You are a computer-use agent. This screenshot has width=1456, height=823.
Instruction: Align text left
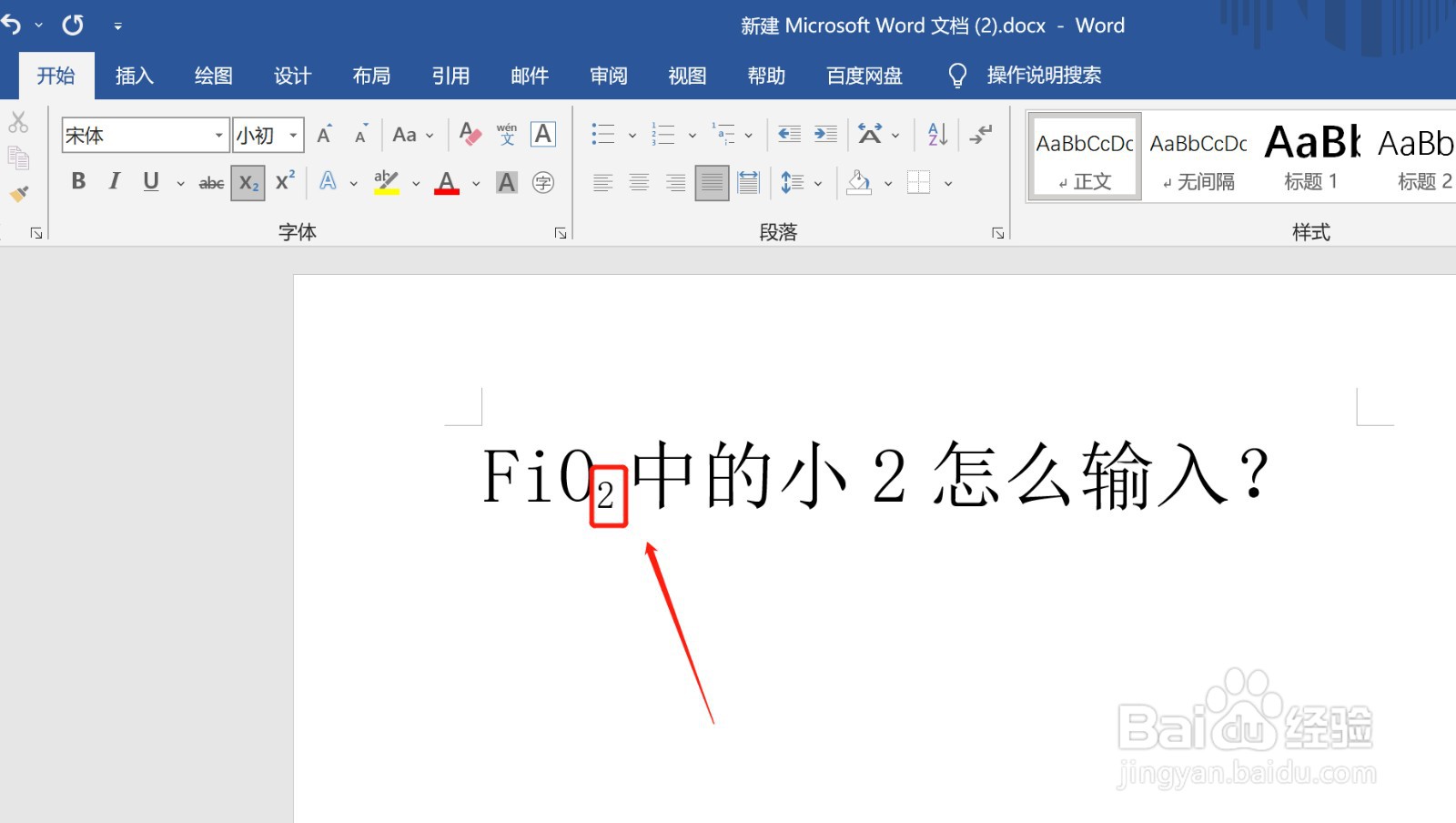pos(602,183)
